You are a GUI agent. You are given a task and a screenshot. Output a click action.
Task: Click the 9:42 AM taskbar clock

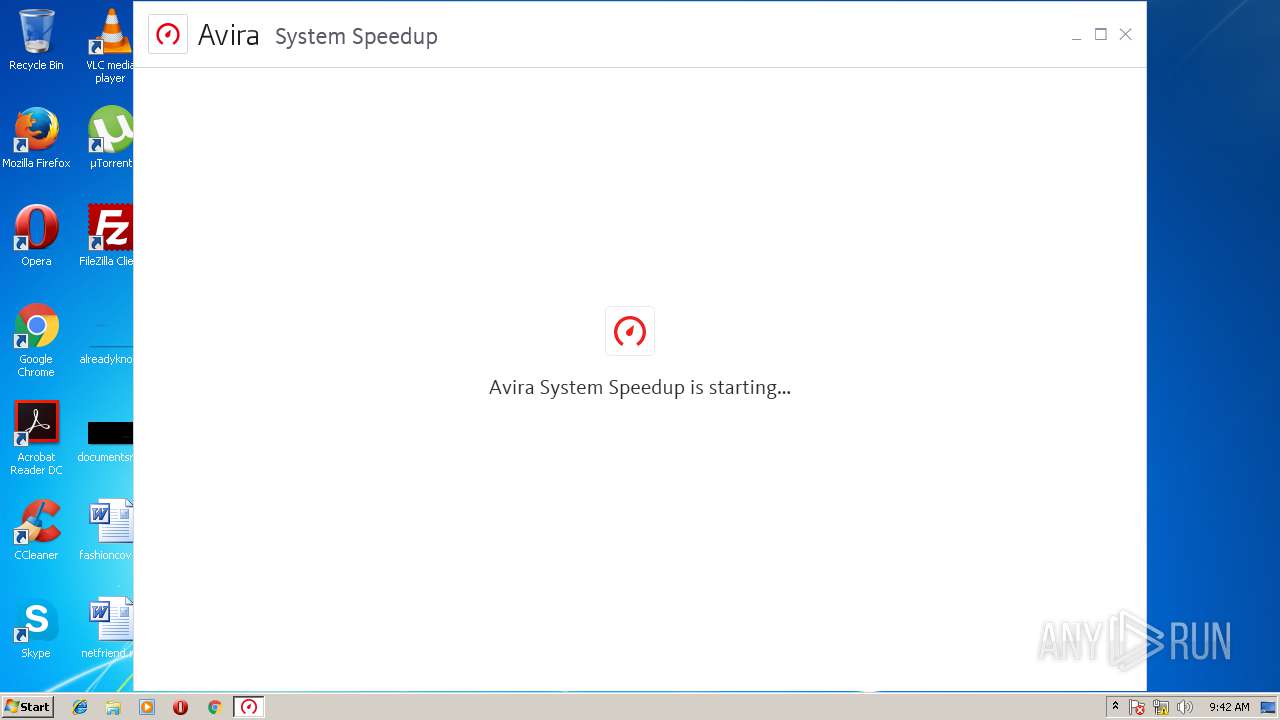click(x=1229, y=707)
